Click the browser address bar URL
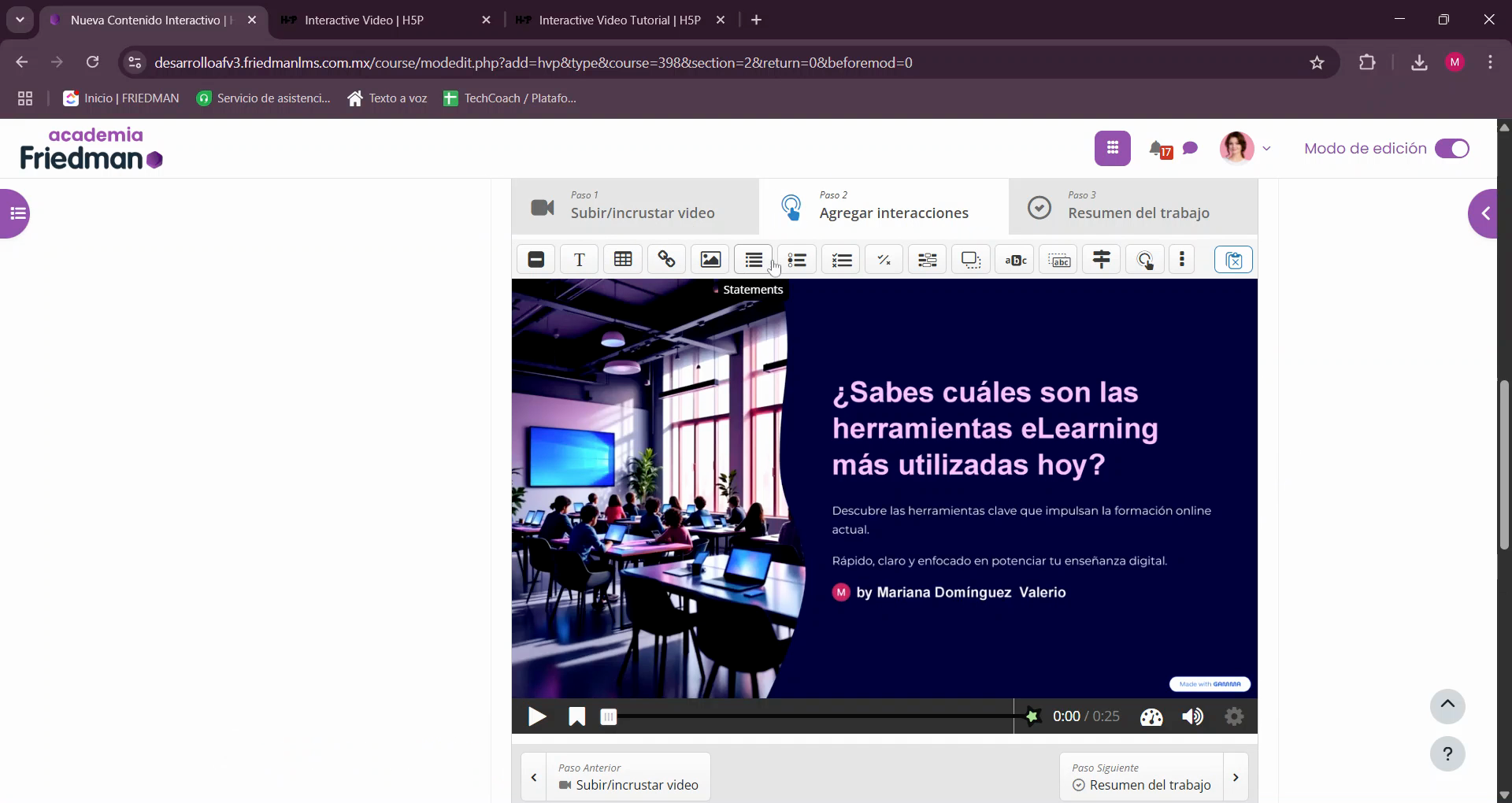1512x803 pixels. 533,63
